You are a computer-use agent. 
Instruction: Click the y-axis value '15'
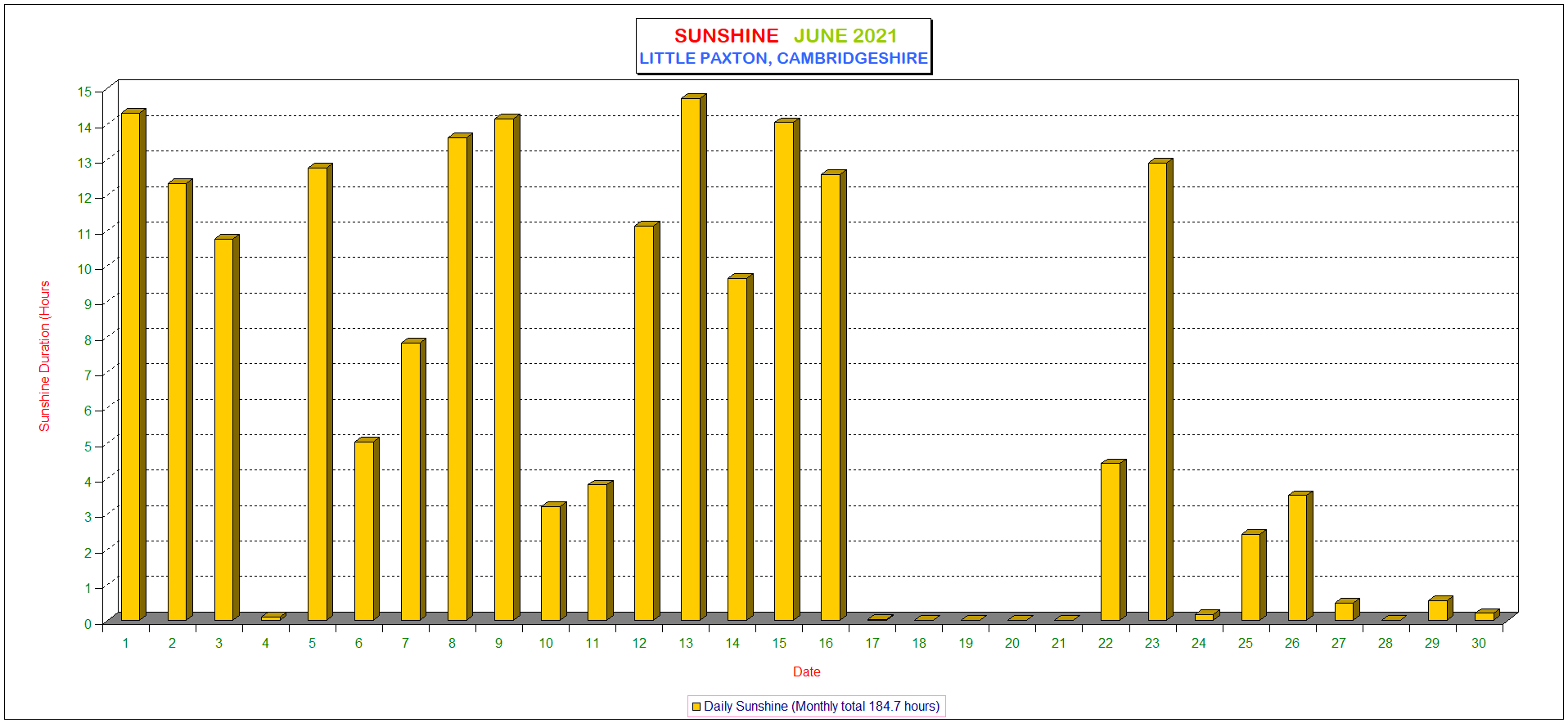tap(85, 92)
